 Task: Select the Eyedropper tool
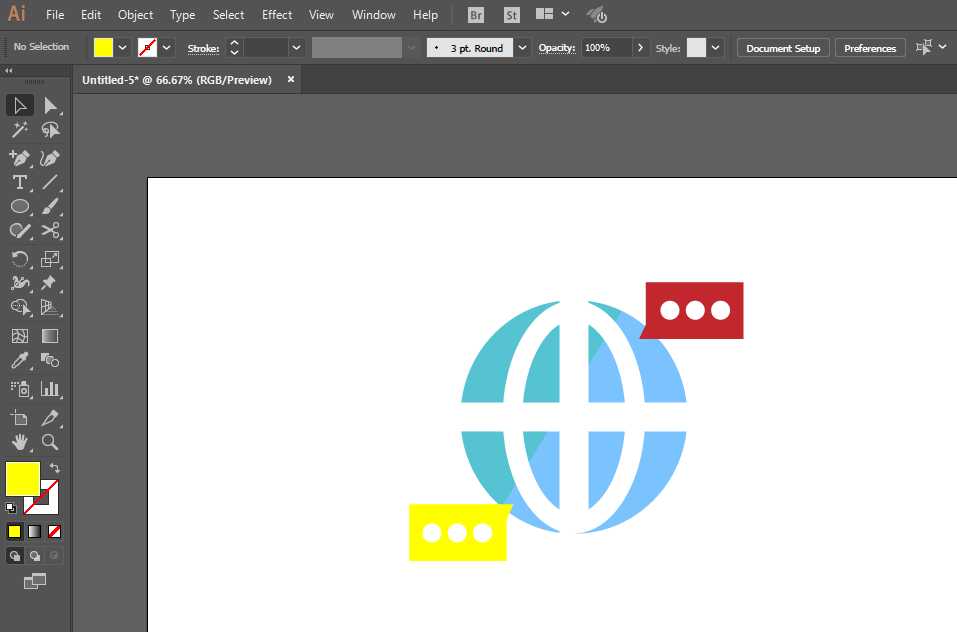coord(20,361)
